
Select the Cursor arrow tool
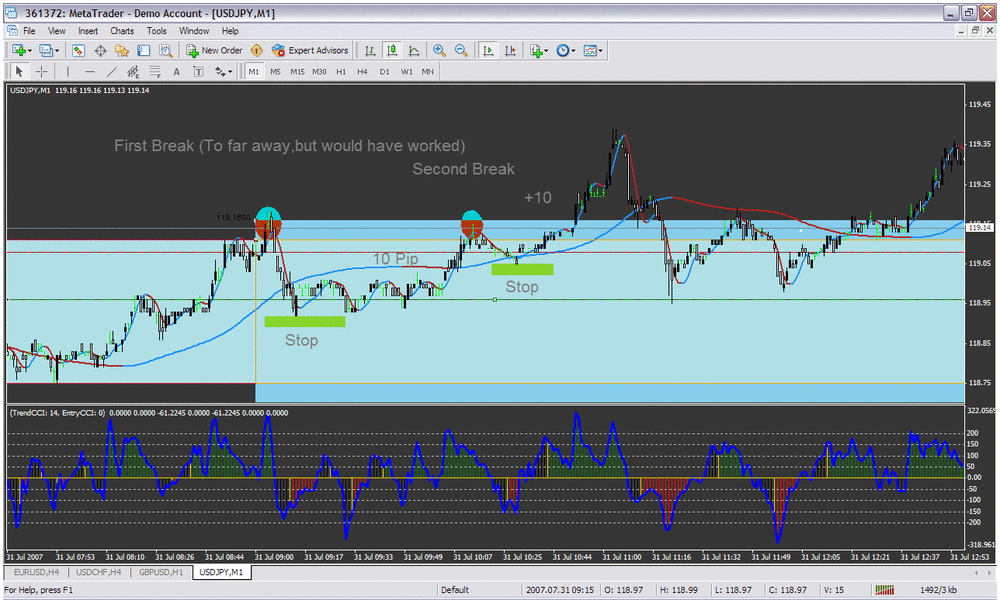pos(19,71)
